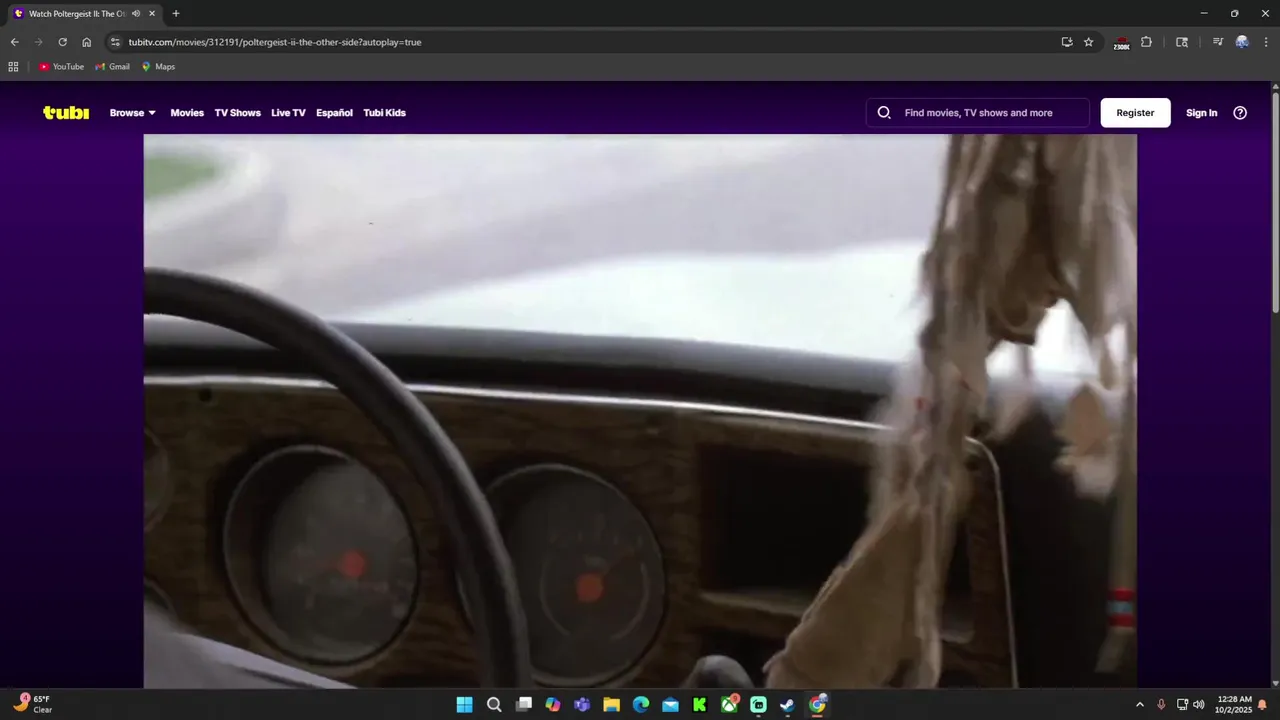Screen dimensions: 1280x720
Task: Click the address bar URL
Action: [275, 42]
